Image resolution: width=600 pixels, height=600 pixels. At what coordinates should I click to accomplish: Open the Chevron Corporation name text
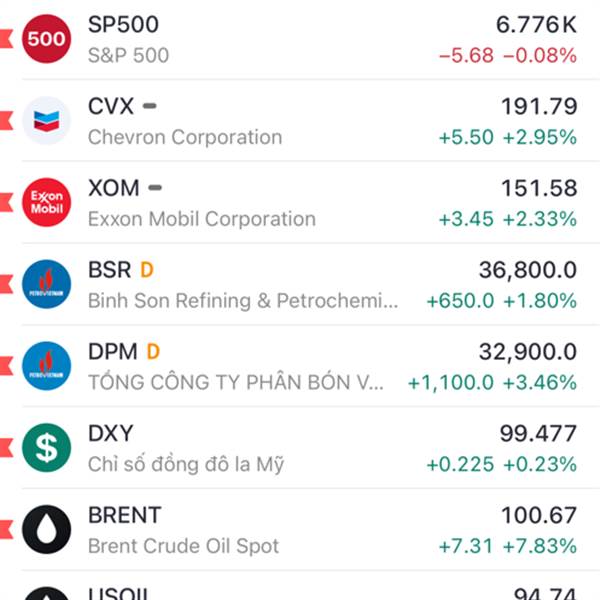(x=185, y=137)
